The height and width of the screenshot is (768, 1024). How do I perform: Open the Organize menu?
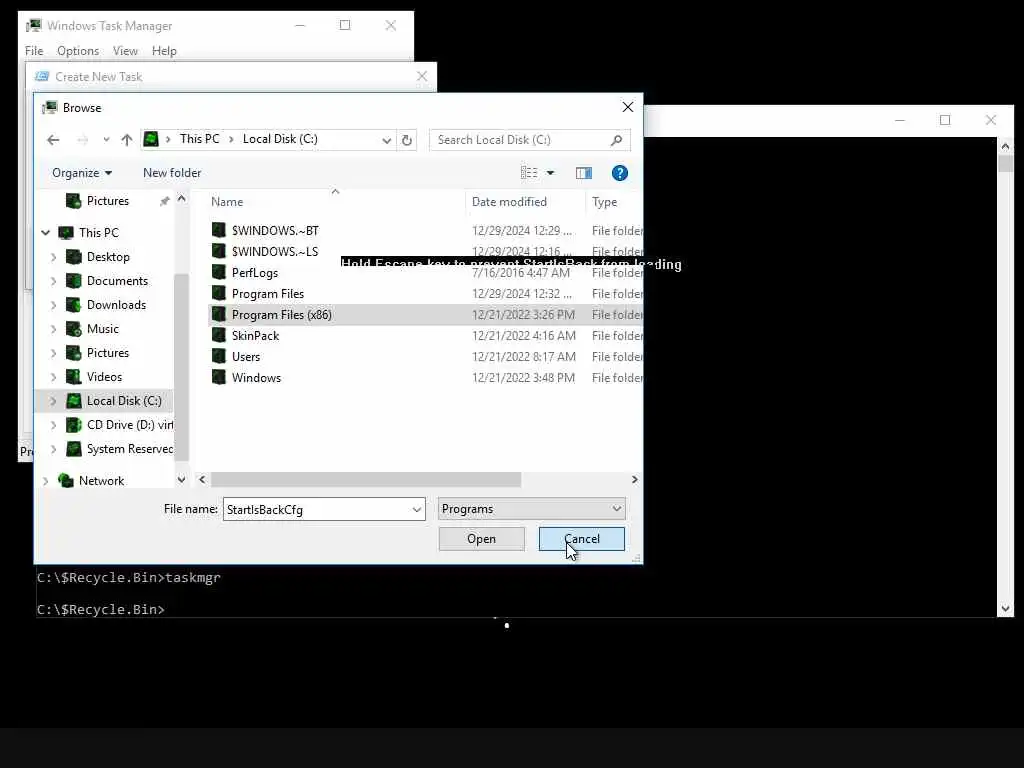tap(82, 173)
